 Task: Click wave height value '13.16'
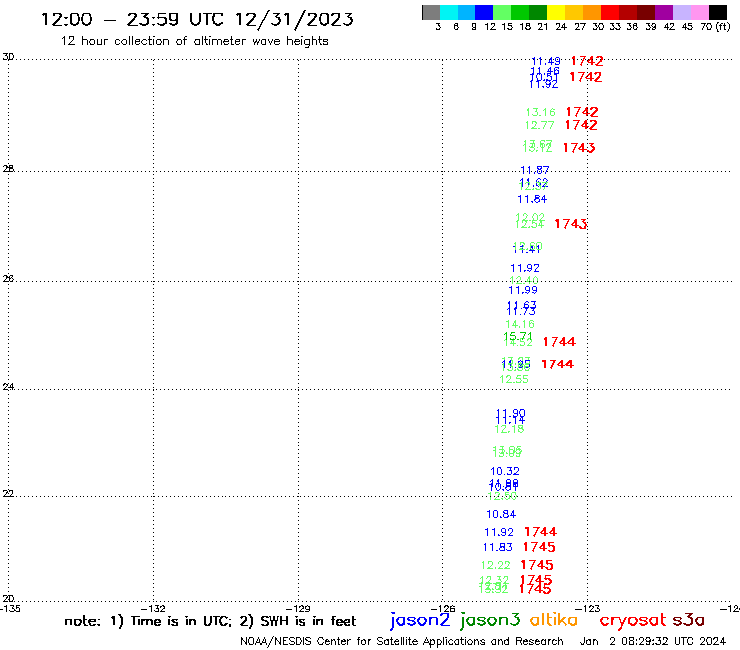pyautogui.click(x=540, y=112)
